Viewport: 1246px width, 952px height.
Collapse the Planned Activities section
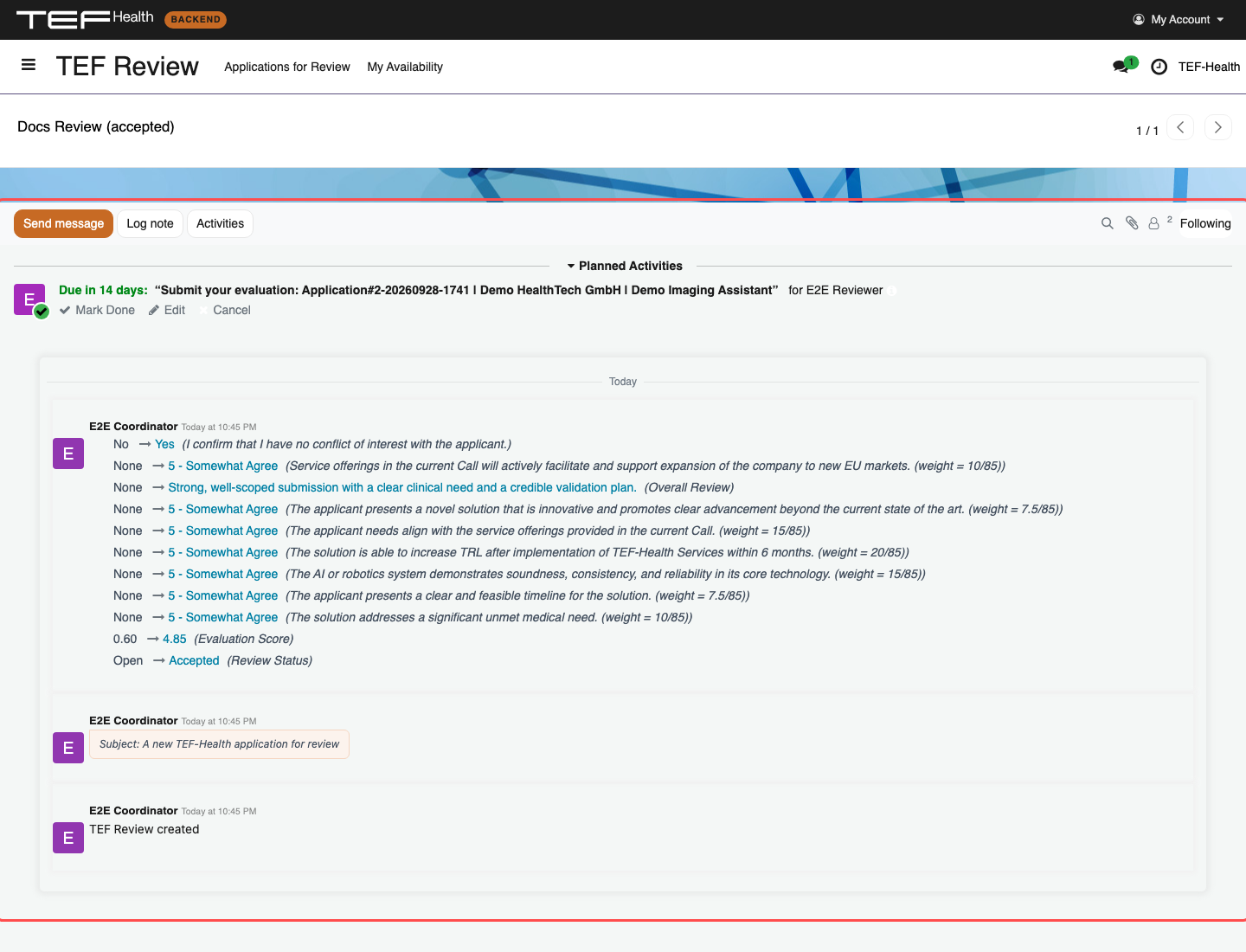click(x=625, y=266)
